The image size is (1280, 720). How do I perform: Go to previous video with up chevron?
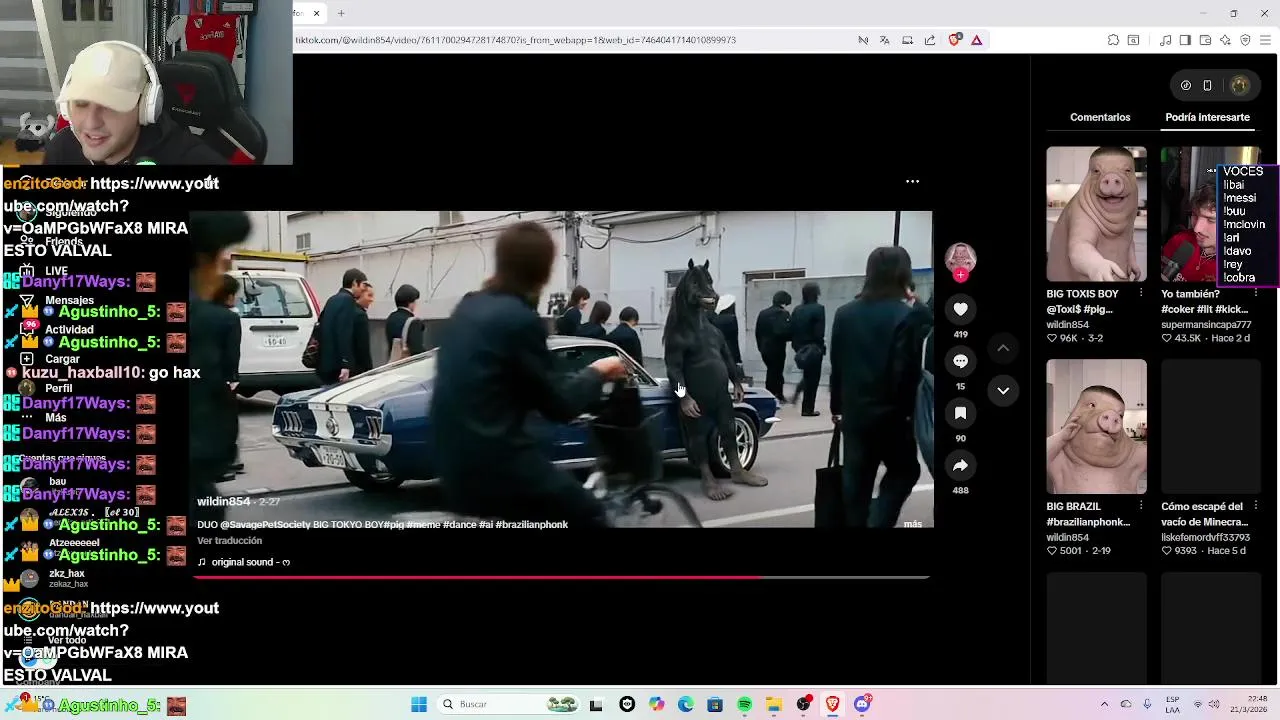[x=1003, y=348]
